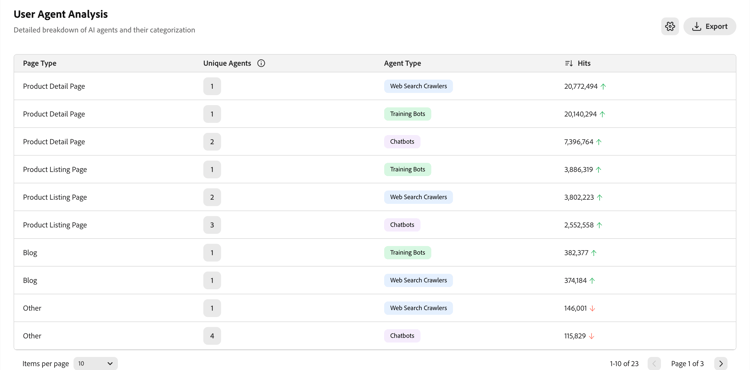Open table settings gear icon
Image resolution: width=750 pixels, height=370 pixels.
coord(670,26)
